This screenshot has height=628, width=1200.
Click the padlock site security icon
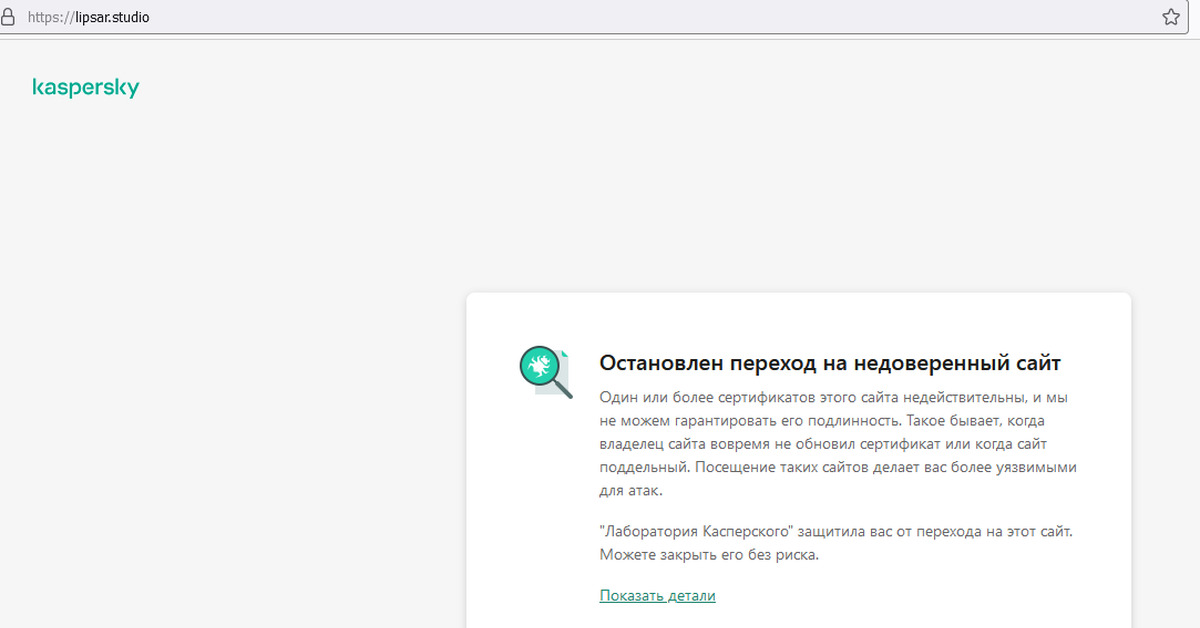click(8, 18)
